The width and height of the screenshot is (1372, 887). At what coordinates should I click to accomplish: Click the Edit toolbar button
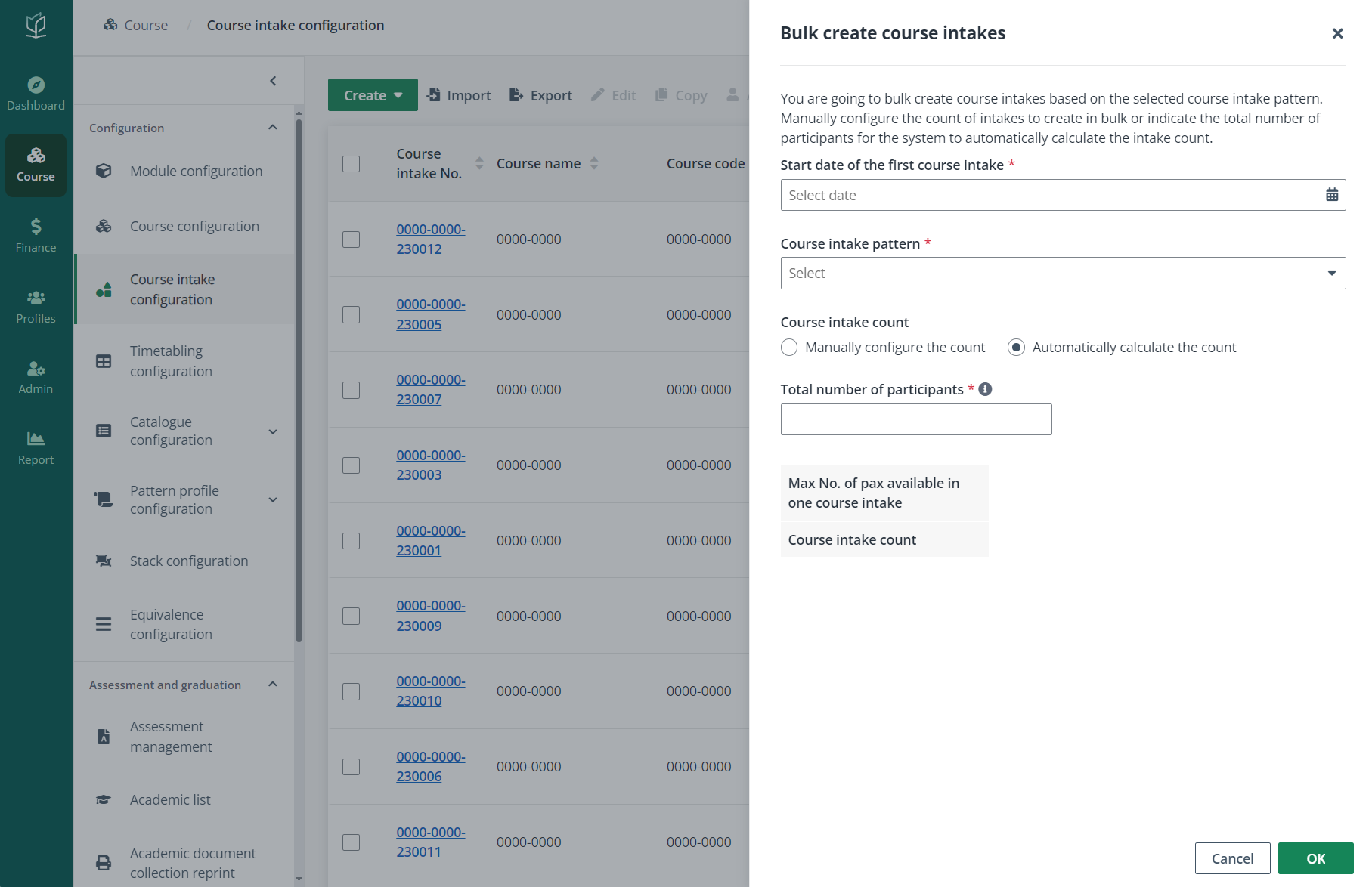click(613, 95)
